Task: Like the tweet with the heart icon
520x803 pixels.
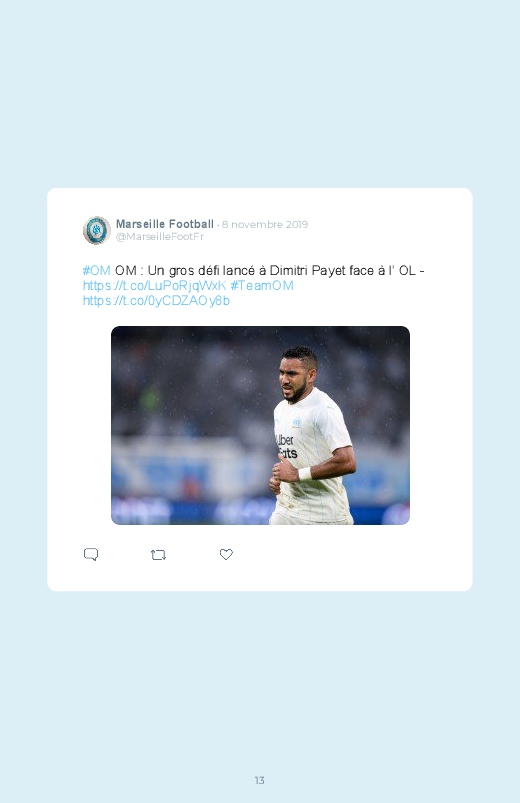Action: (x=226, y=554)
